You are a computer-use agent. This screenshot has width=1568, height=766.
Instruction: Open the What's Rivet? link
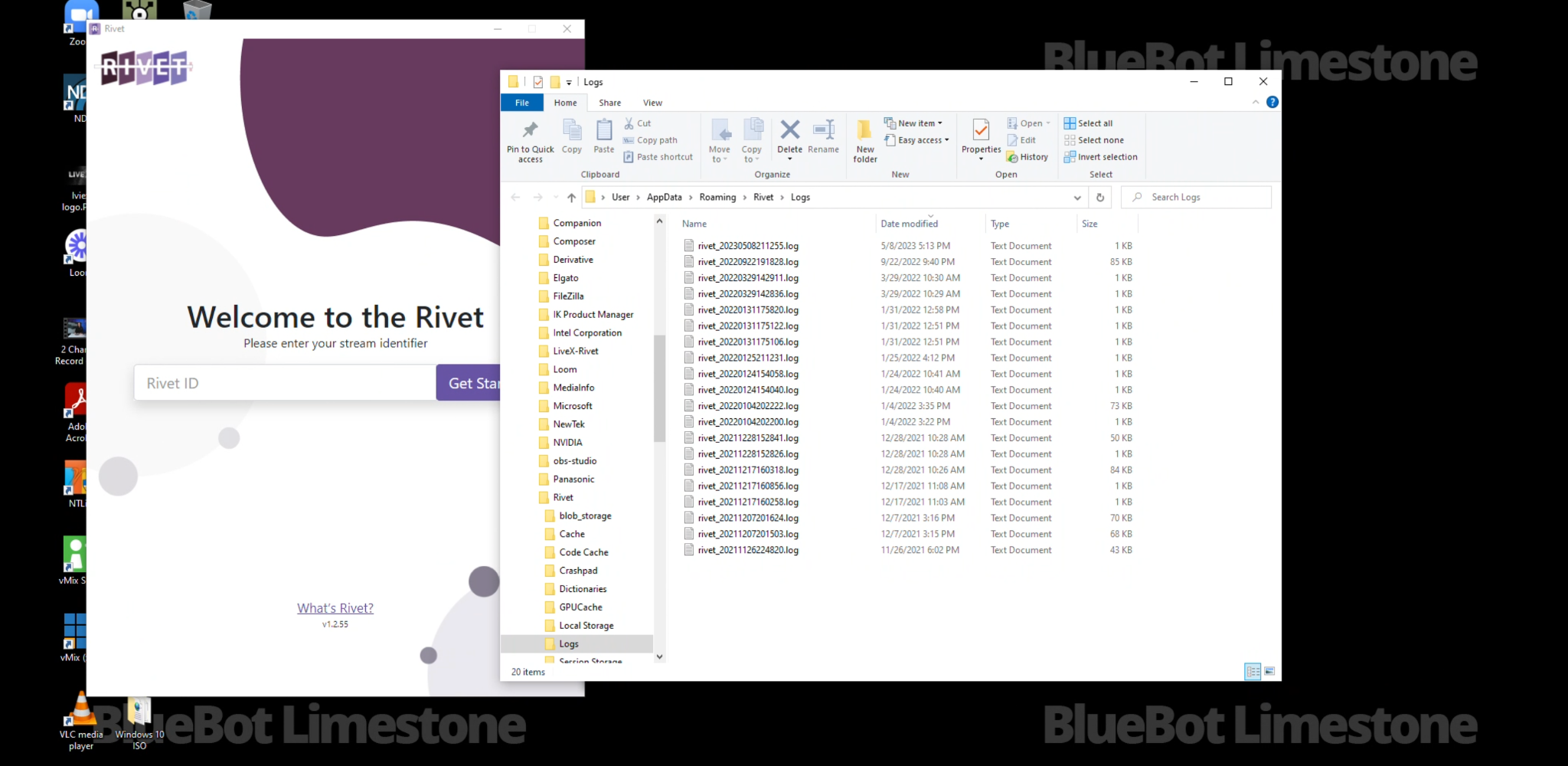point(335,608)
